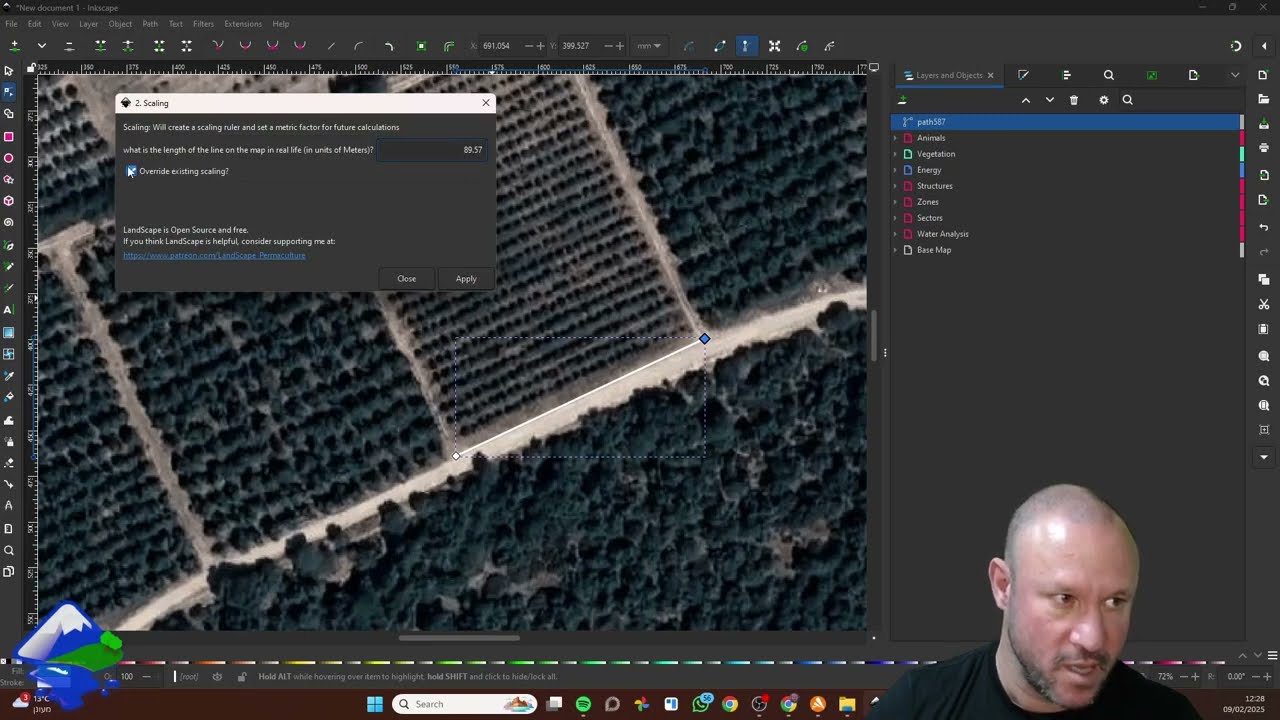Open Export panel tab icon
1280x720 pixels.
[1193, 75]
